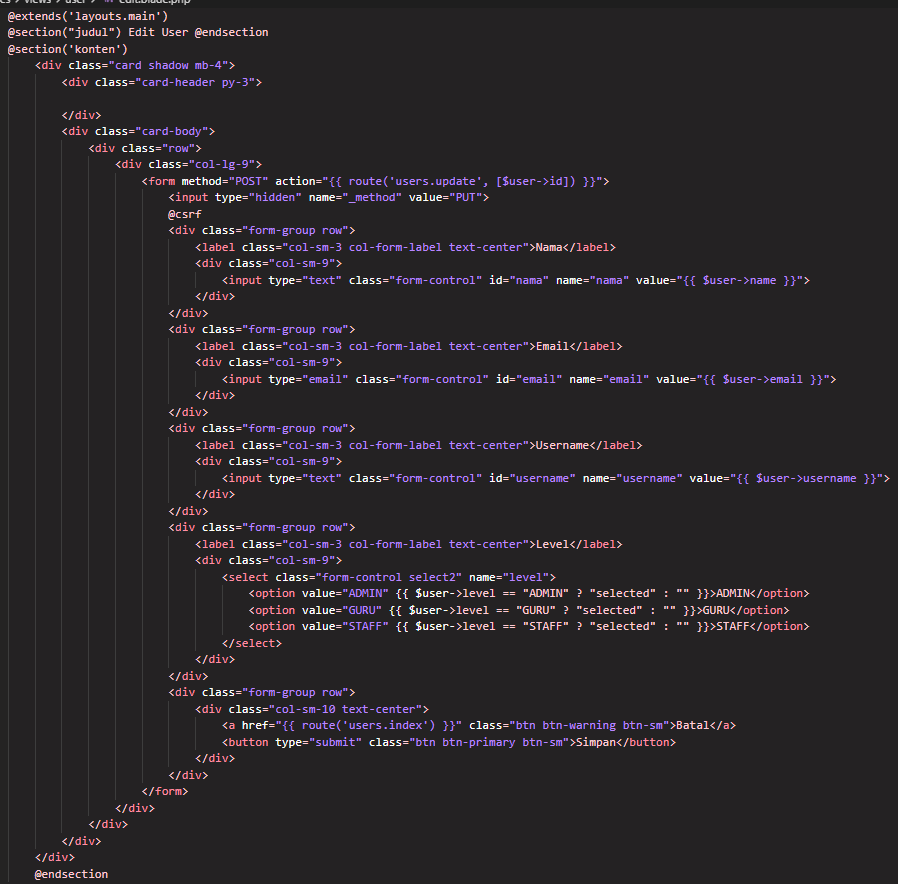Click the "btn btn-warning btn-sm" class value
This screenshot has height=884, width=898.
[x=589, y=726]
